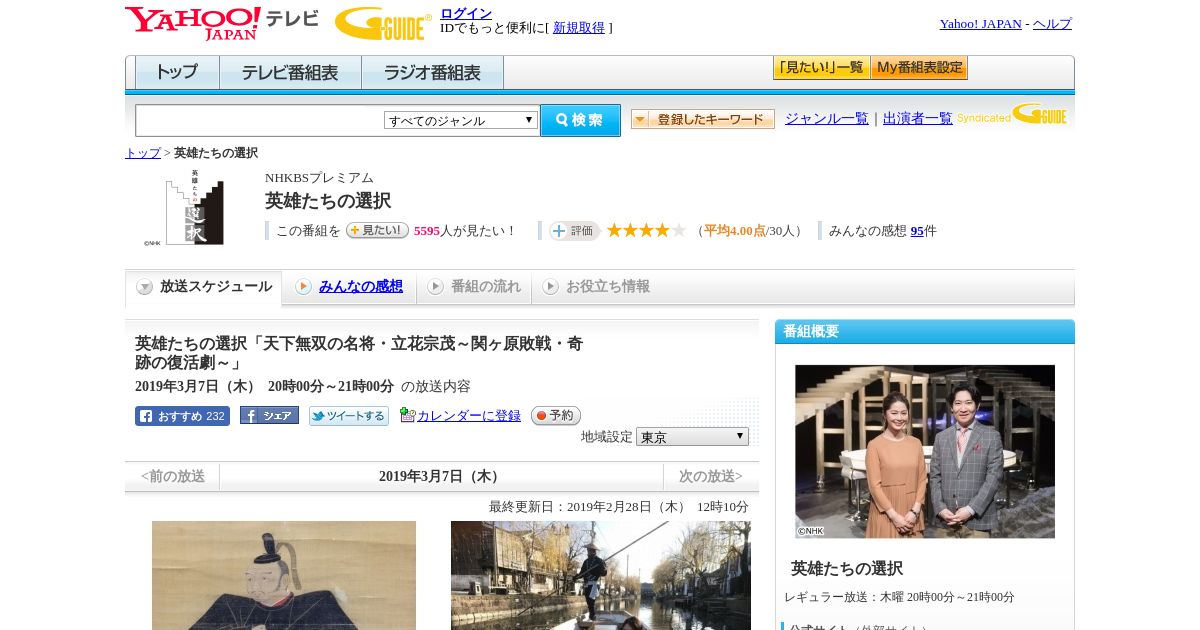Screen dimensions: 1200x630
Task: Go to the Yahoo! JAPAN homepage link
Action: pyautogui.click(x=980, y=23)
